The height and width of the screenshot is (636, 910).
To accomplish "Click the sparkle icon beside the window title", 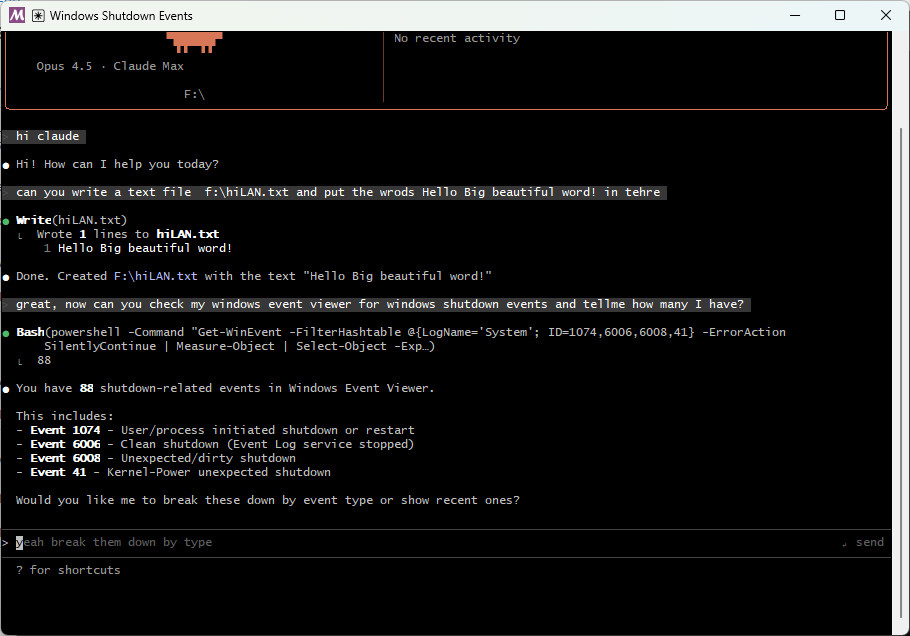I will click(x=36, y=15).
